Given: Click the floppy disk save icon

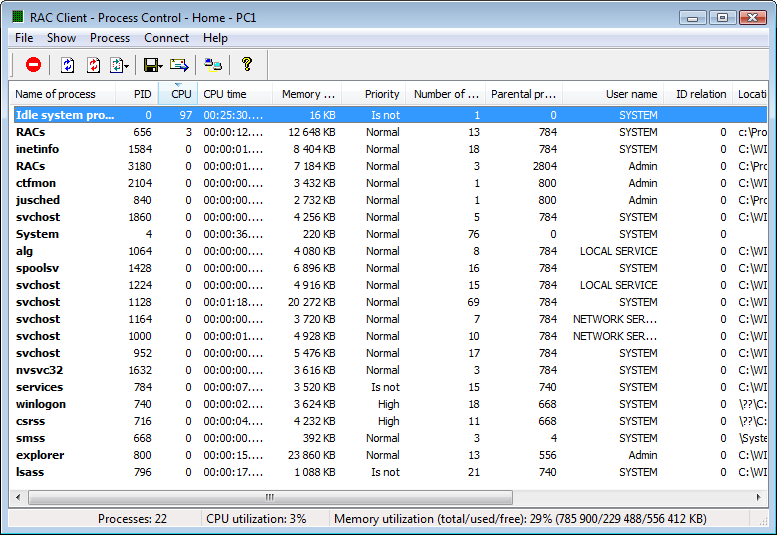Looking at the screenshot, I should tap(151, 65).
